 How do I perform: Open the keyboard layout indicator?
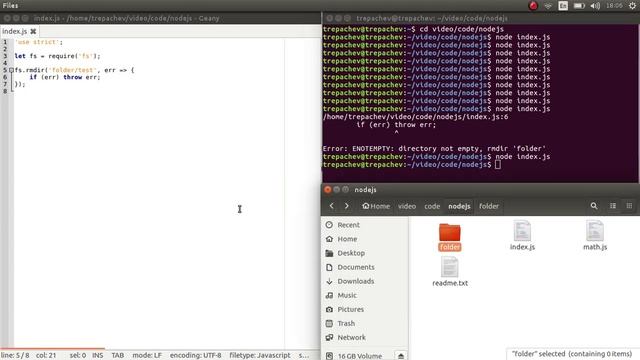[563, 6]
